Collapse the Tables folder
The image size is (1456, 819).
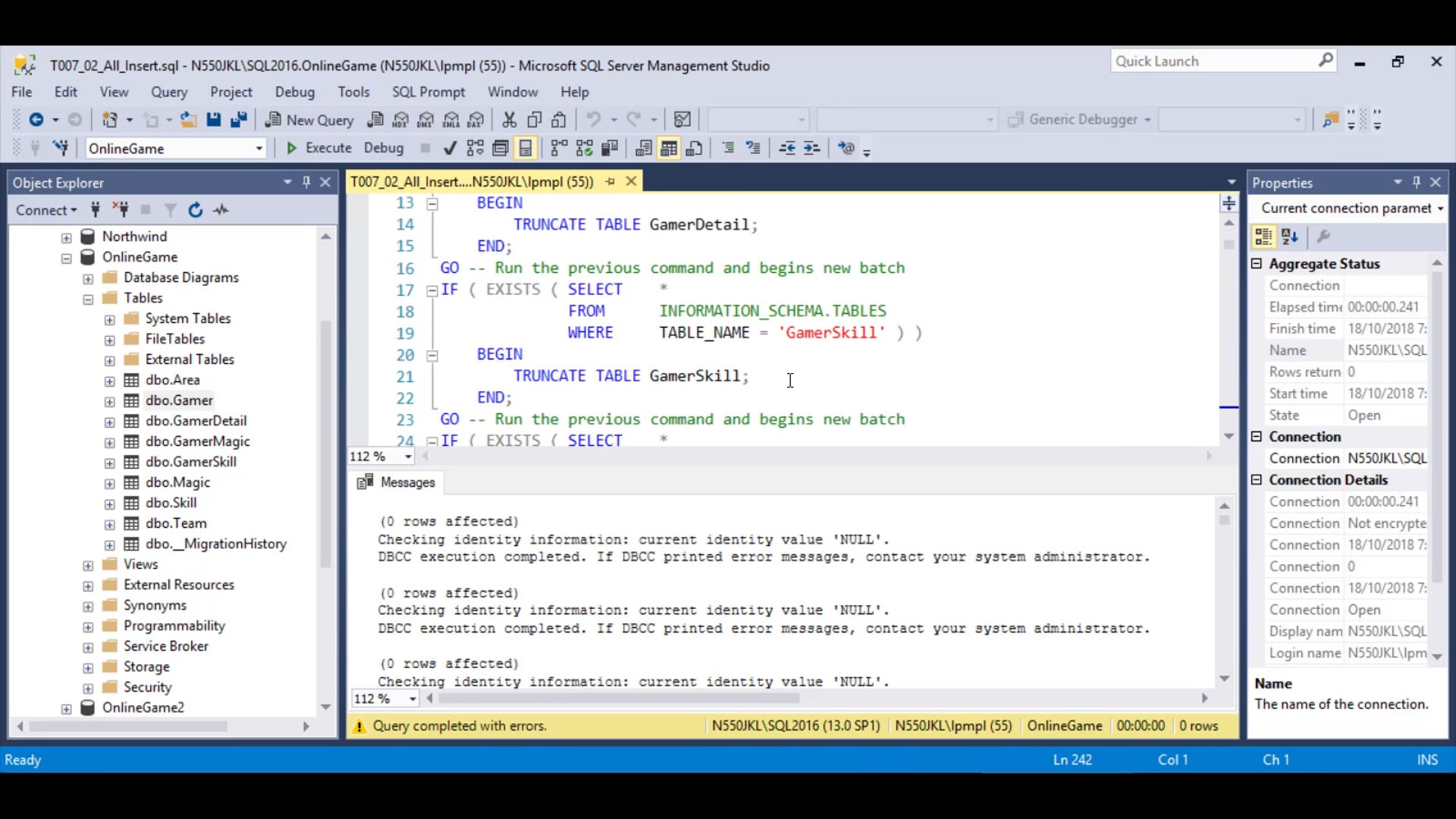click(89, 299)
